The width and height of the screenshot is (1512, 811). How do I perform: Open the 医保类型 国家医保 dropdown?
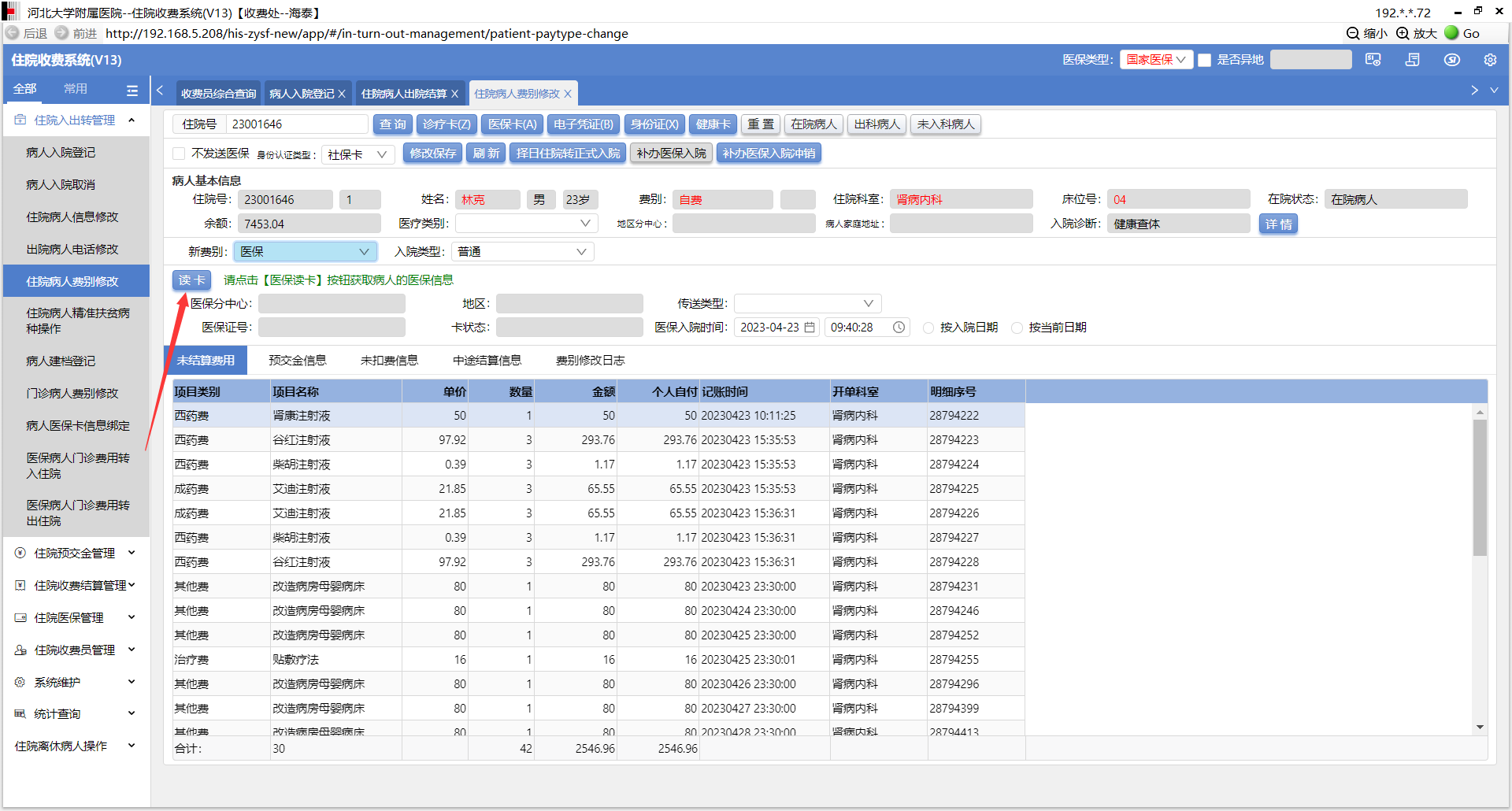[x=1156, y=60]
